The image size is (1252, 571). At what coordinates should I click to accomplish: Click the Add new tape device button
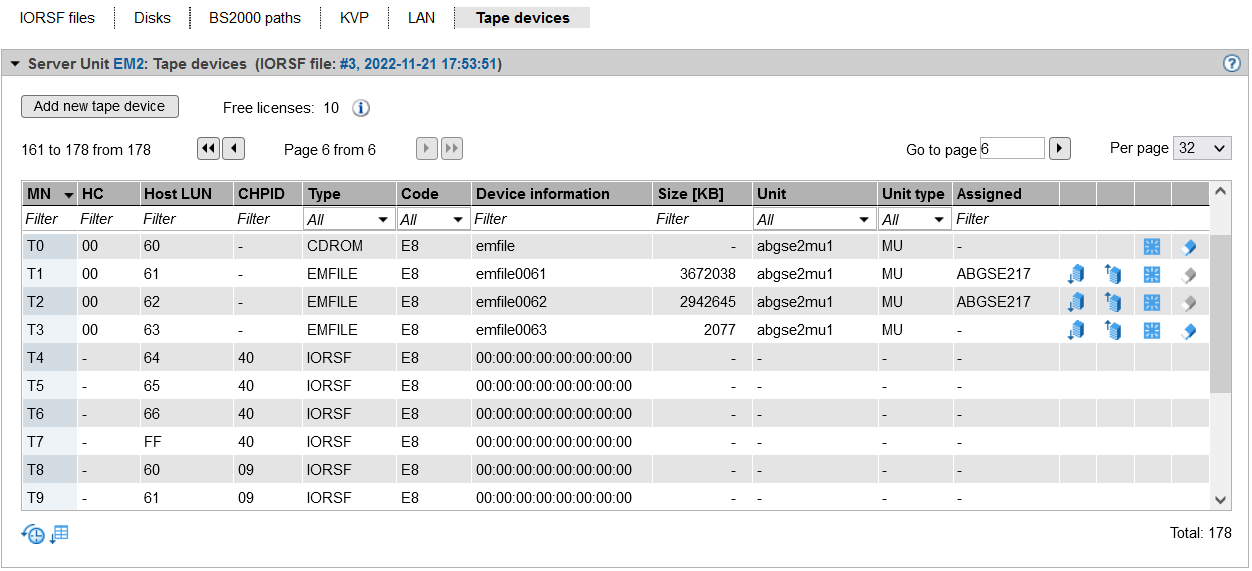point(100,106)
